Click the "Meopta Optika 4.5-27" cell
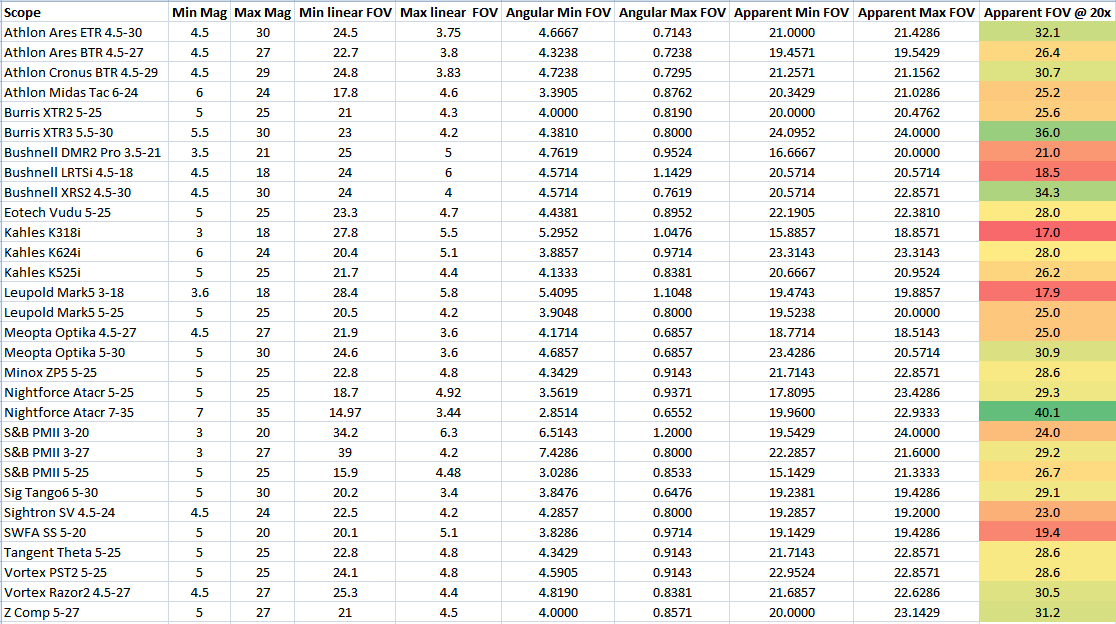This screenshot has width=1116, height=624. [84, 332]
